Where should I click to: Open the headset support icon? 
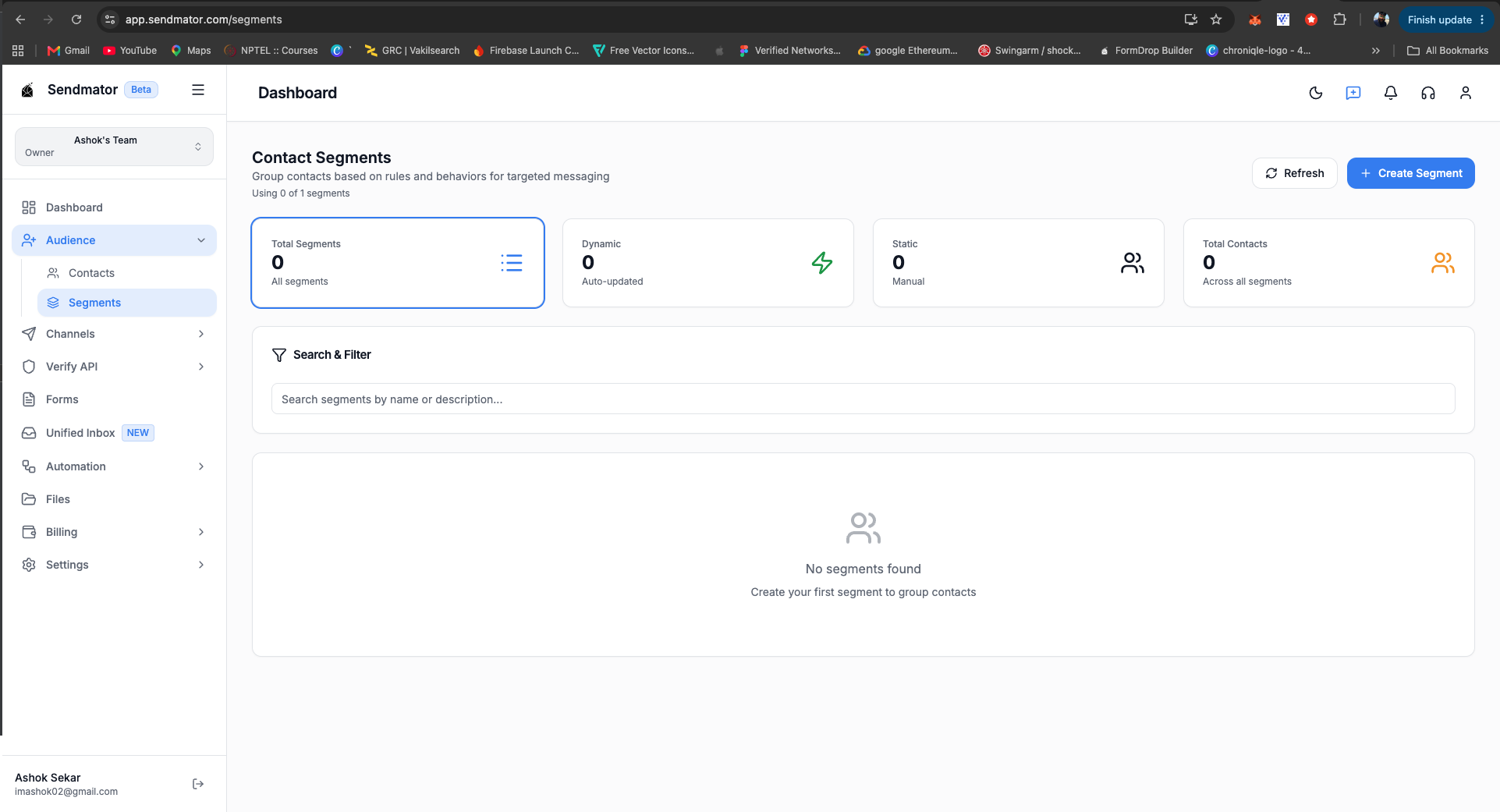1428,93
